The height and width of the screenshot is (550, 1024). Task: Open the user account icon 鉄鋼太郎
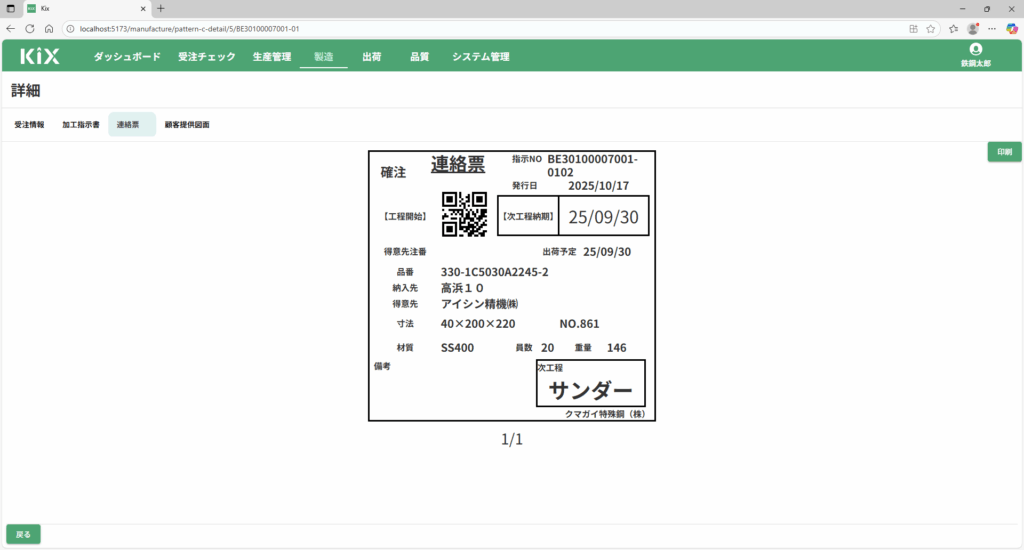coord(975,50)
